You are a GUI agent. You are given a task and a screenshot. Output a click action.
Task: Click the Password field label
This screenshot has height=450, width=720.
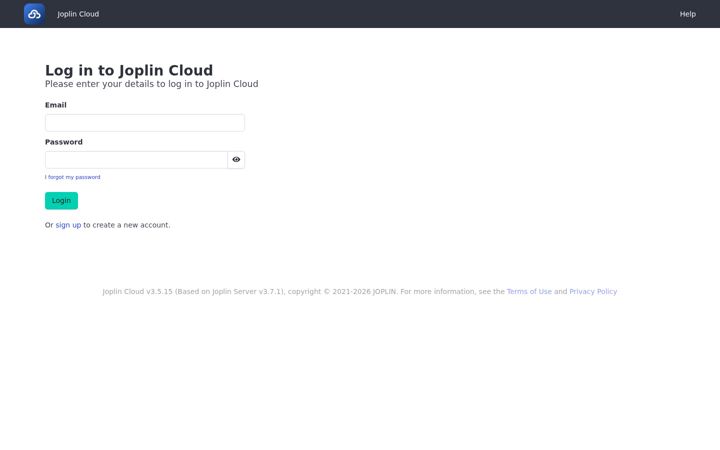(x=64, y=142)
